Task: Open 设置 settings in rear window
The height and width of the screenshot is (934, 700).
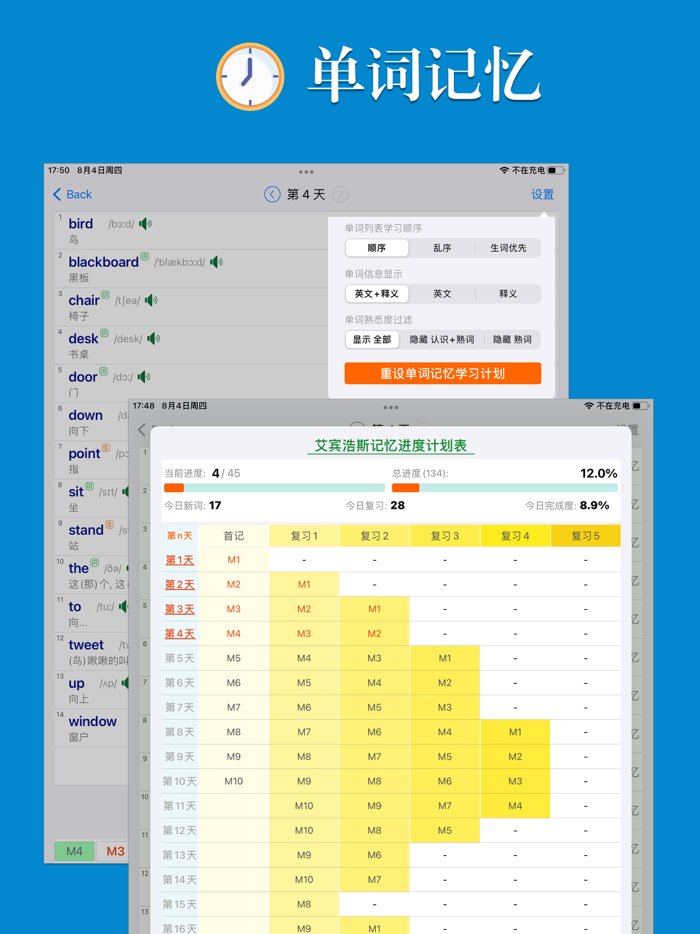Action: 543,194
